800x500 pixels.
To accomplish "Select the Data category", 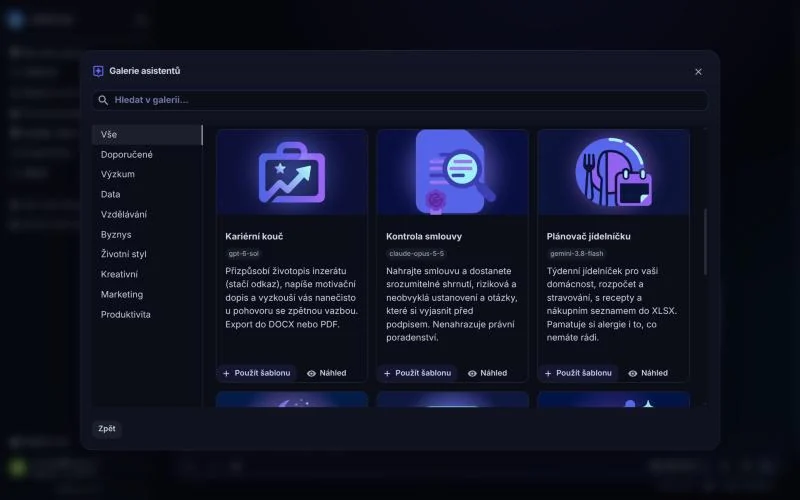I will pos(147,194).
